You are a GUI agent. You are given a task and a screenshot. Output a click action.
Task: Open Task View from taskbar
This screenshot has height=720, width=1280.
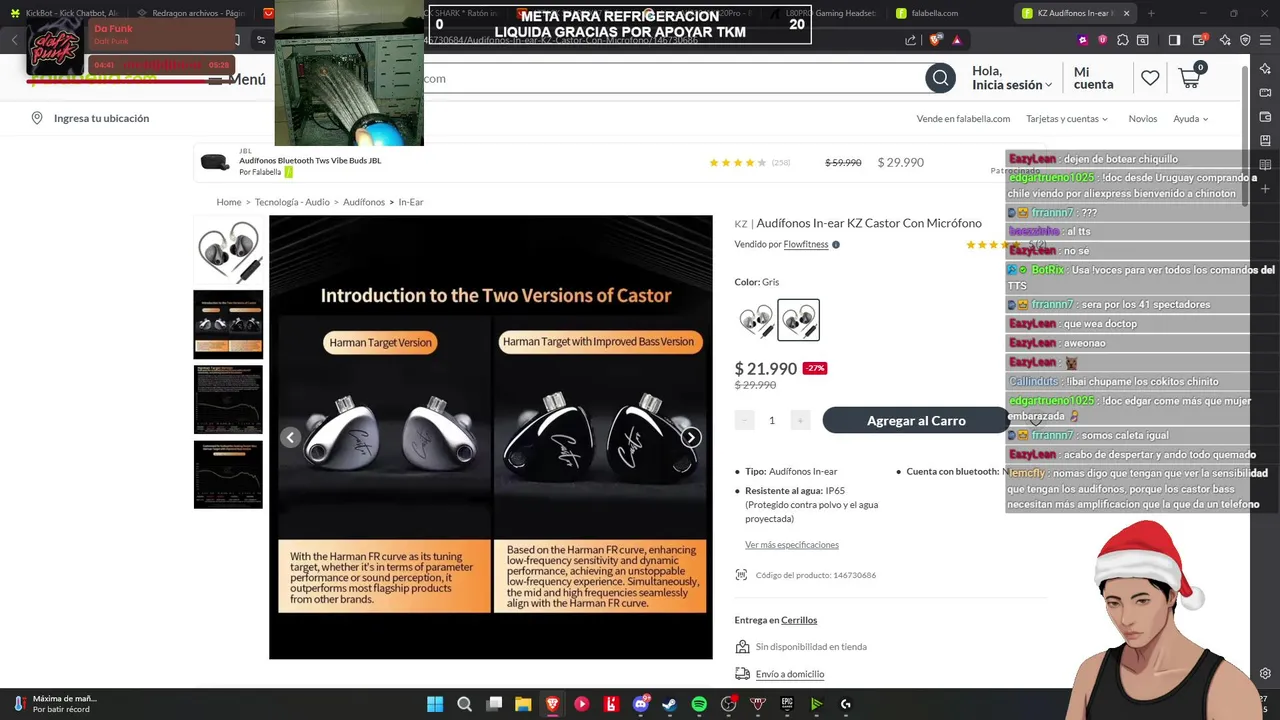[494, 704]
